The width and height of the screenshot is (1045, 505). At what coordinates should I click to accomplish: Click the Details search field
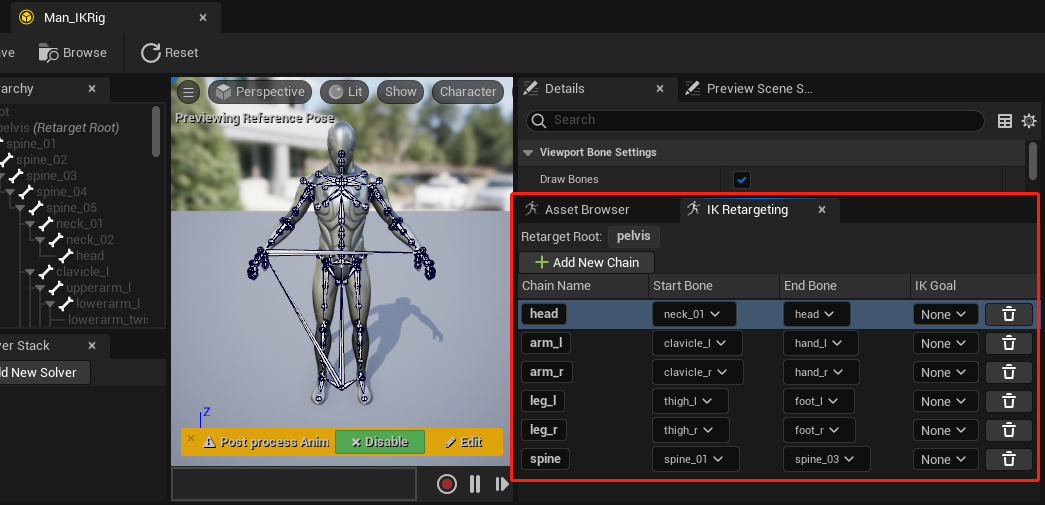[755, 121]
